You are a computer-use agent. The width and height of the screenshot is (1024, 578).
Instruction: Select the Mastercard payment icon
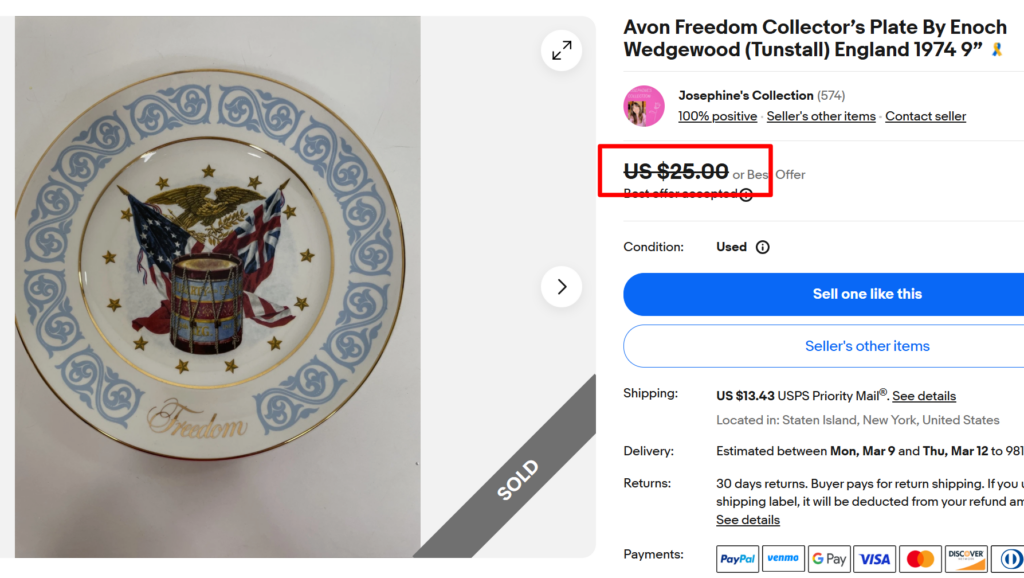920,558
